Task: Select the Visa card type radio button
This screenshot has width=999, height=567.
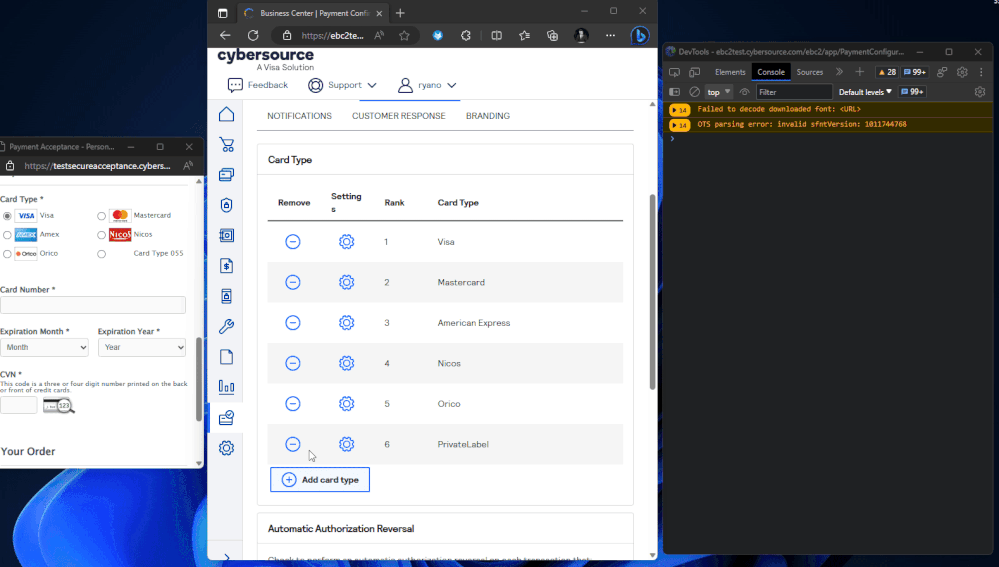Action: click(x=8, y=216)
